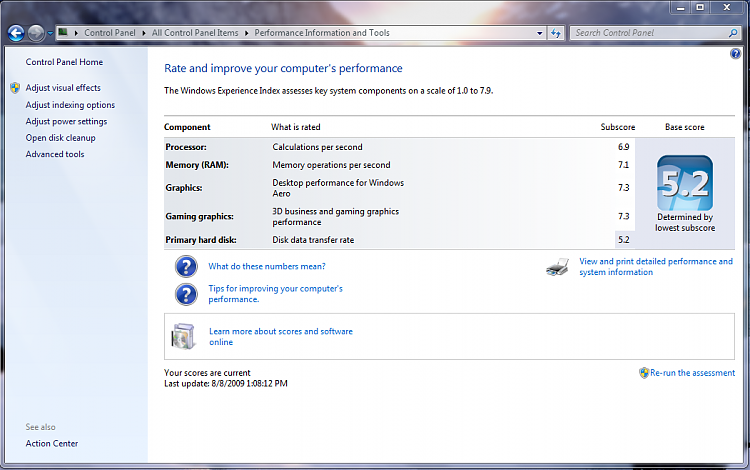The width and height of the screenshot is (750, 470).
Task: Open Tips for improving your computer's performance
Action: coord(276,294)
